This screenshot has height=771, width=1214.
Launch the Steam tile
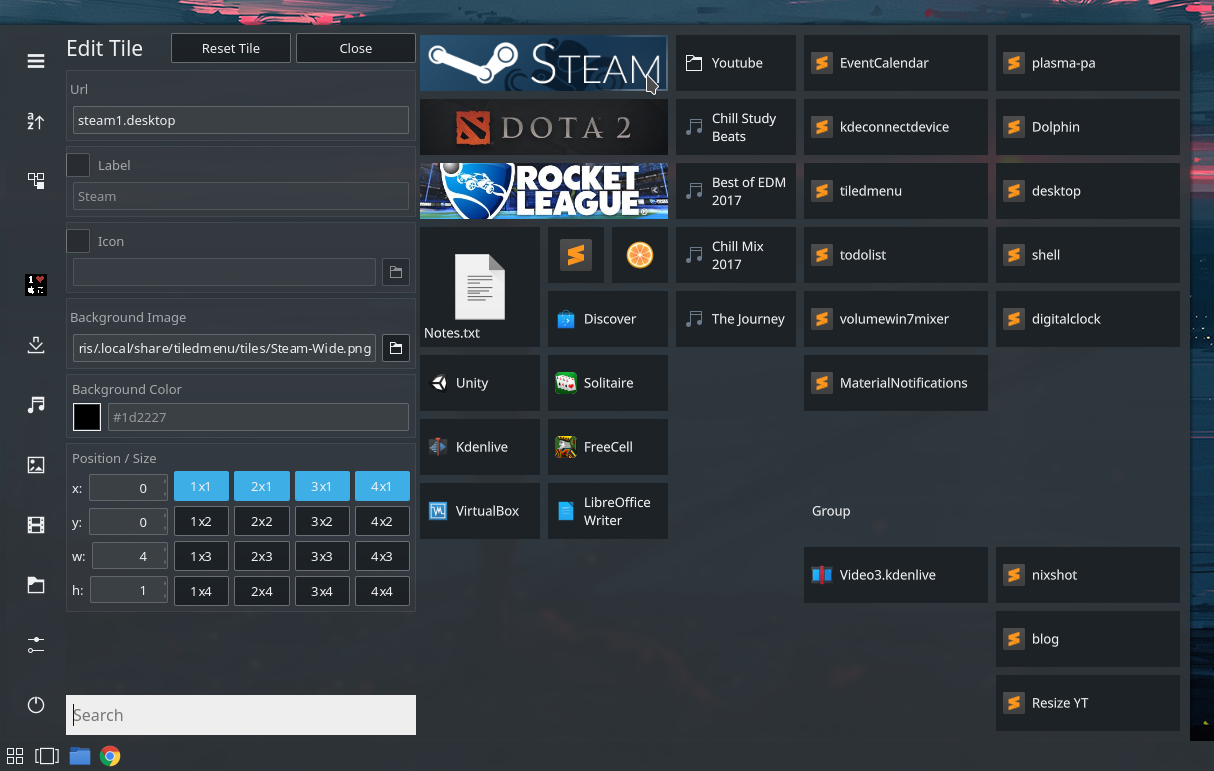(x=544, y=63)
